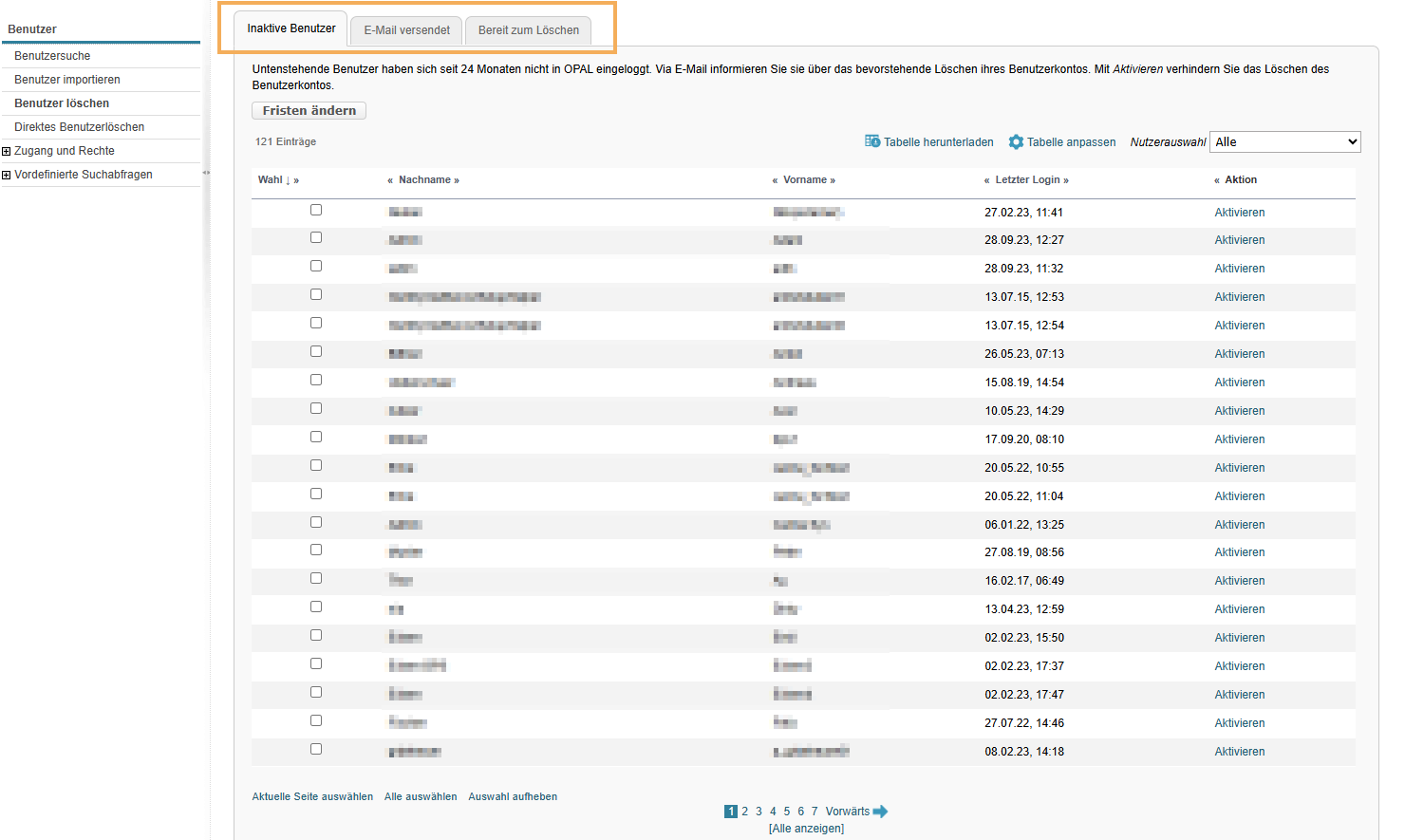Select the checkbox of the second table row
The image size is (1405, 840).
[316, 239]
